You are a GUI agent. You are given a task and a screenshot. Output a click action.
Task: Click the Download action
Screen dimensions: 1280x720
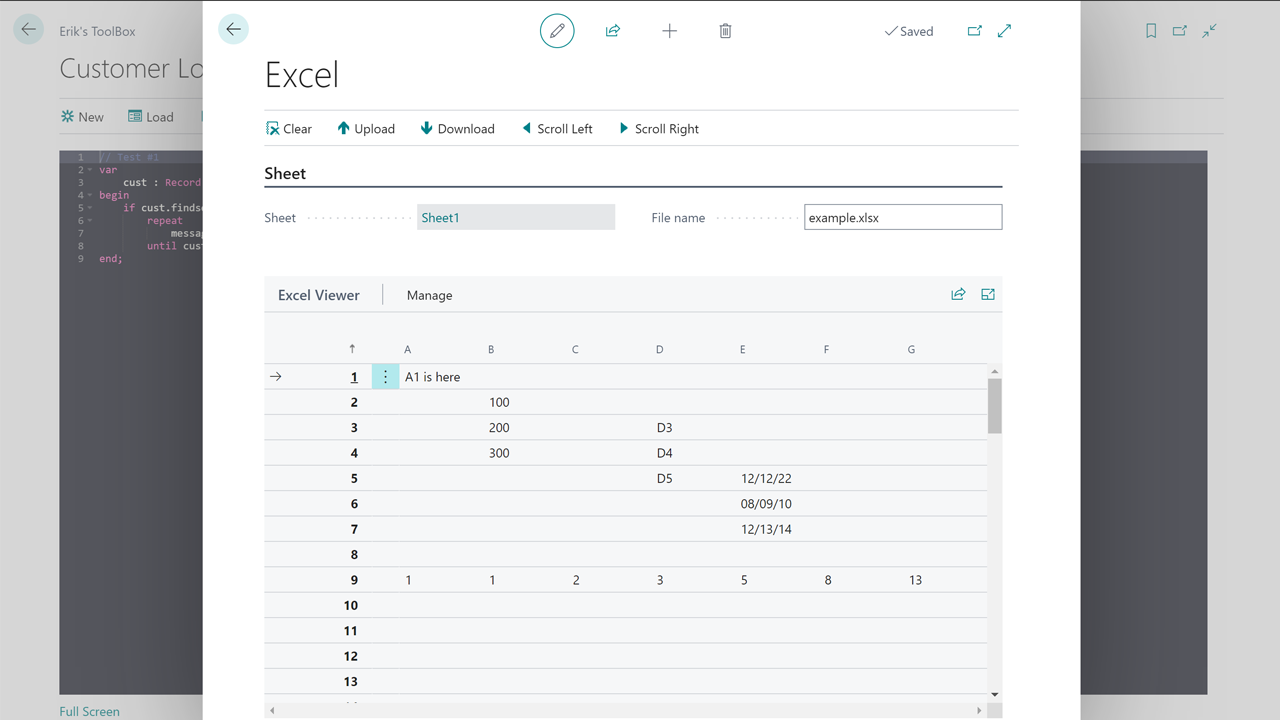click(457, 129)
